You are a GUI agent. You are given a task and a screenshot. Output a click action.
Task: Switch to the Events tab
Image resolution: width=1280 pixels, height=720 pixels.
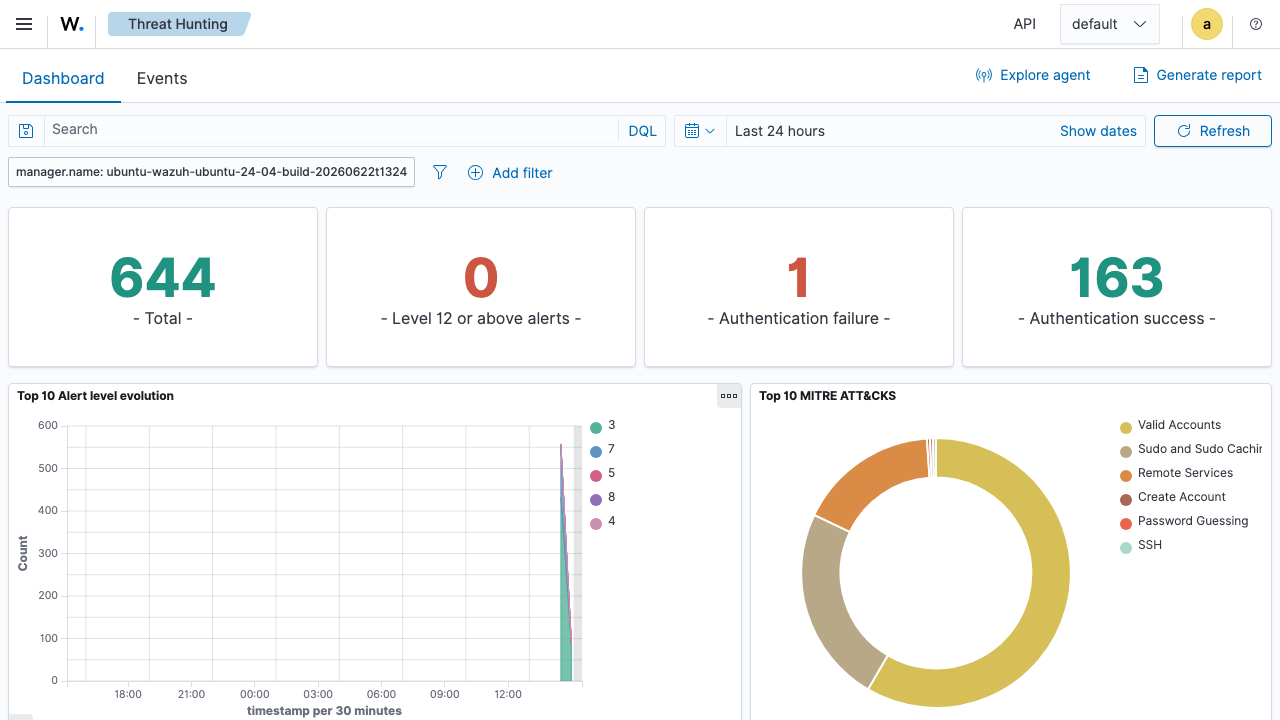[162, 78]
